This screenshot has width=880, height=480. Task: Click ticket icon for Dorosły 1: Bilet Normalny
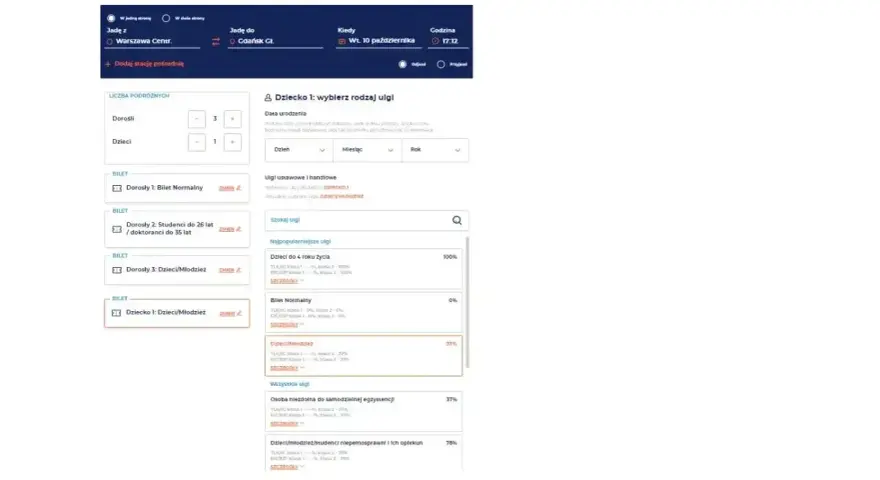[117, 189]
